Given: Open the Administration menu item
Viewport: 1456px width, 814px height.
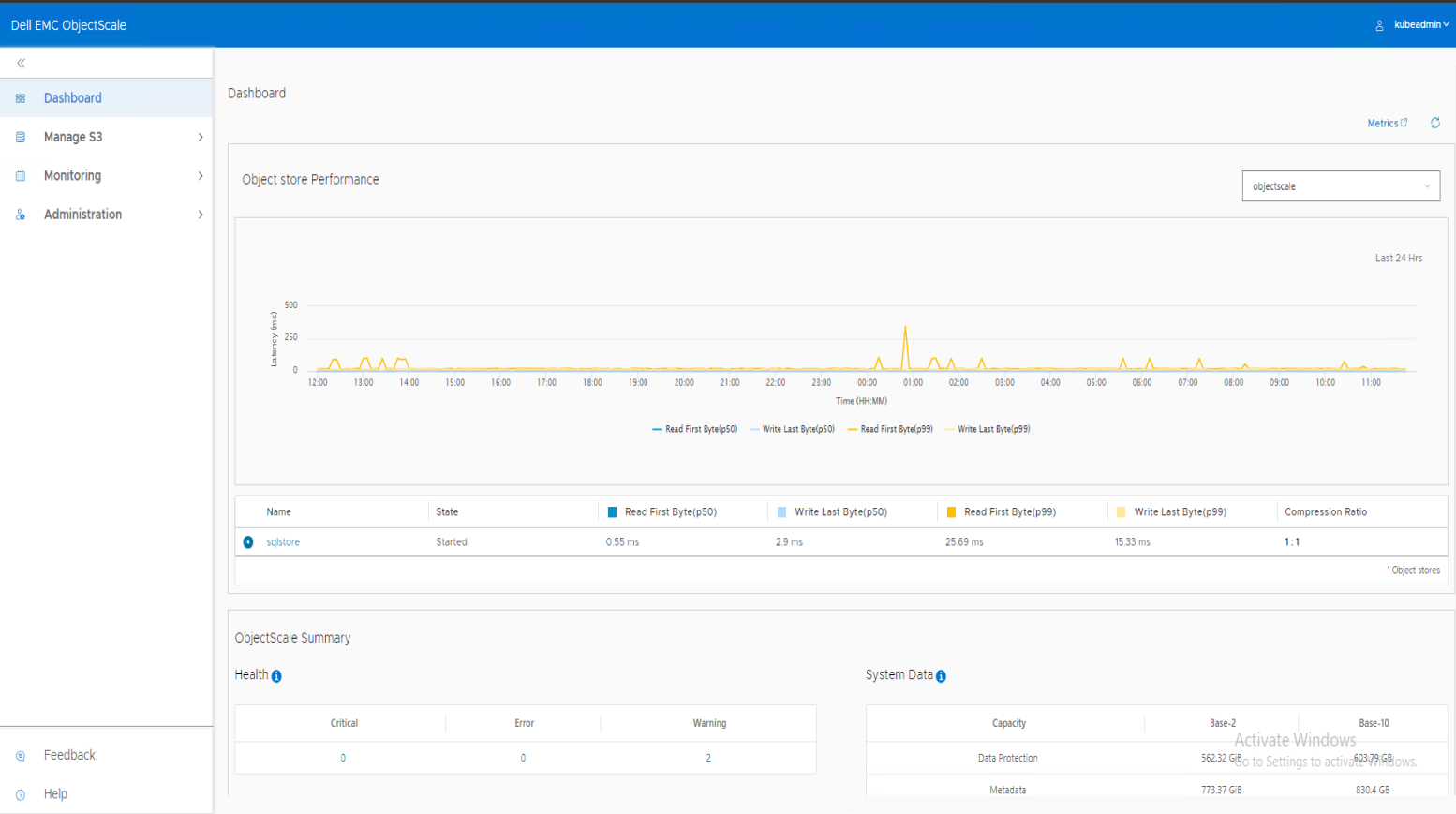Looking at the screenshot, I should pyautogui.click(x=107, y=215).
